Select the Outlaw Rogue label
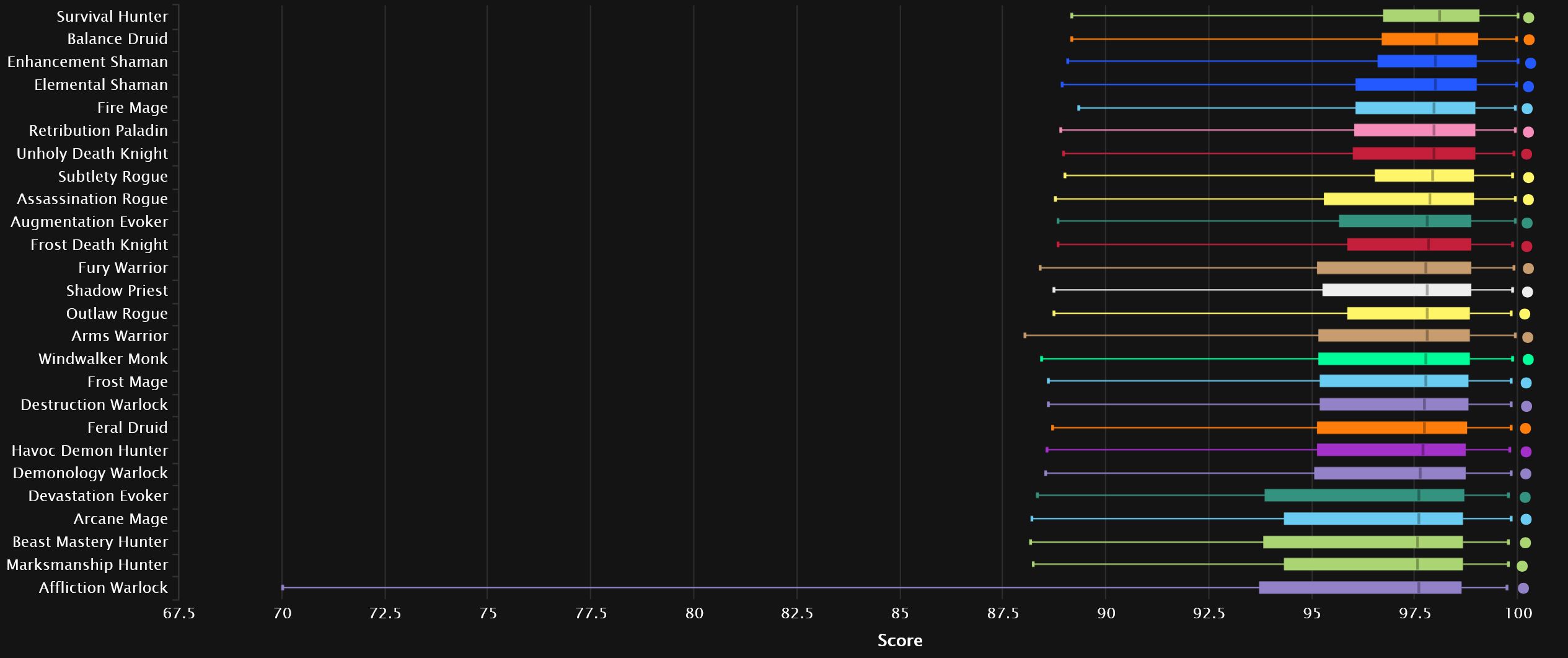Viewport: 1568px width, 658px height. (x=117, y=314)
